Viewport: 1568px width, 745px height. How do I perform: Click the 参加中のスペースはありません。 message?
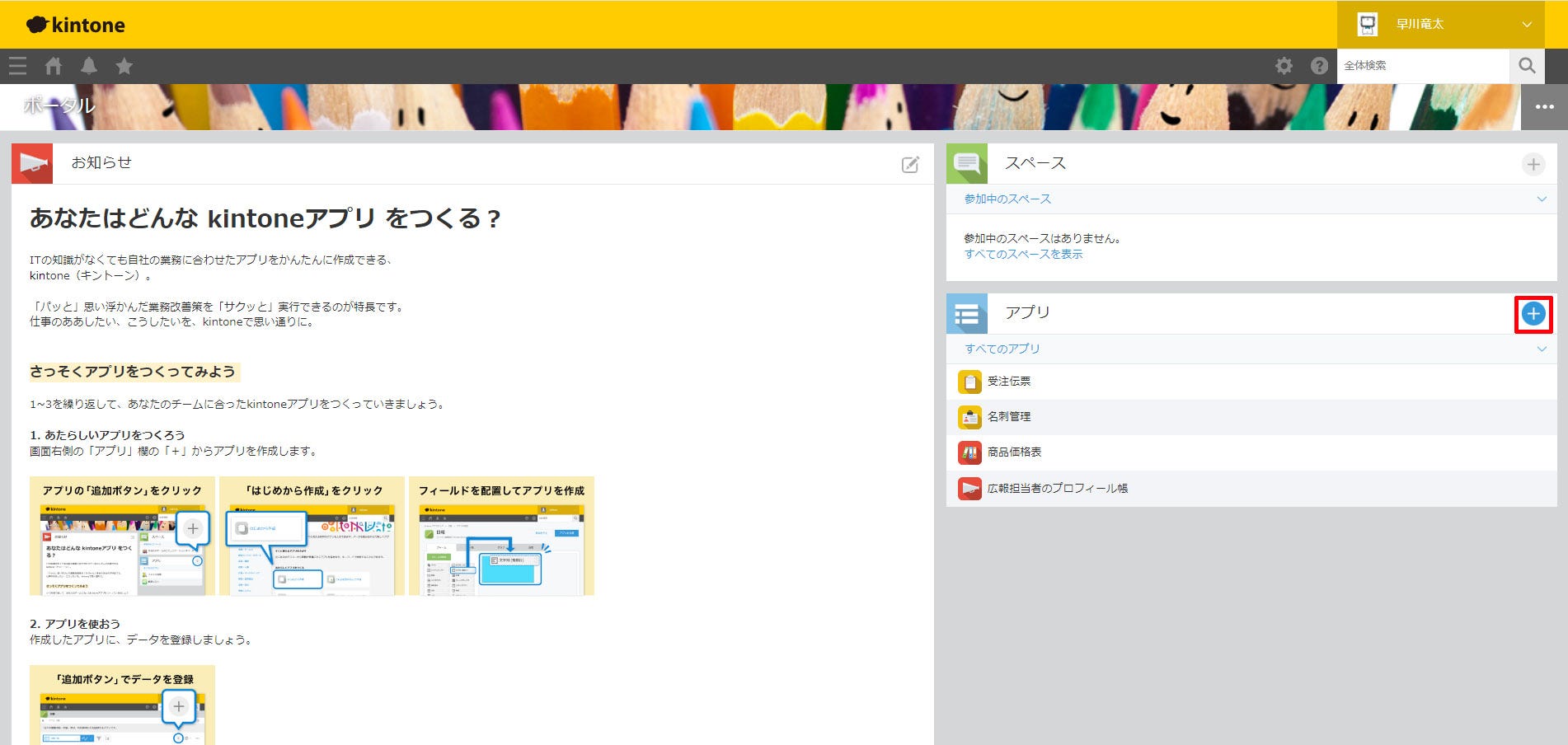tap(1043, 238)
